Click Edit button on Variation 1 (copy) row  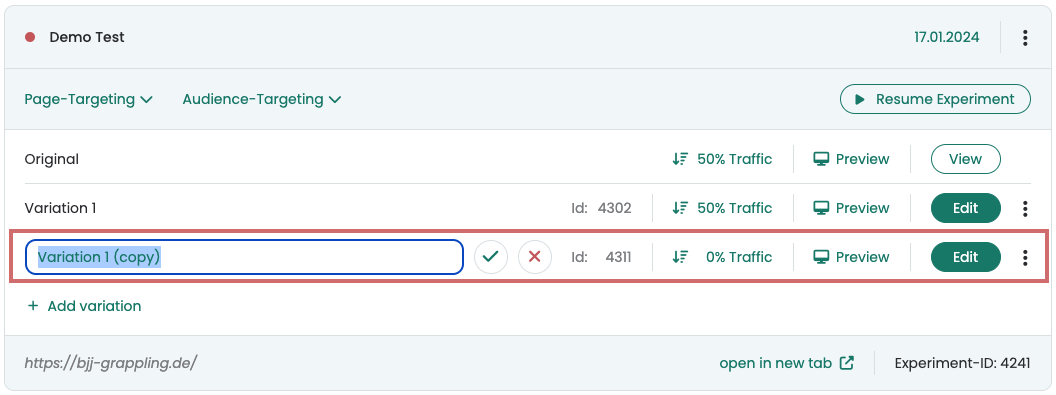tap(966, 257)
